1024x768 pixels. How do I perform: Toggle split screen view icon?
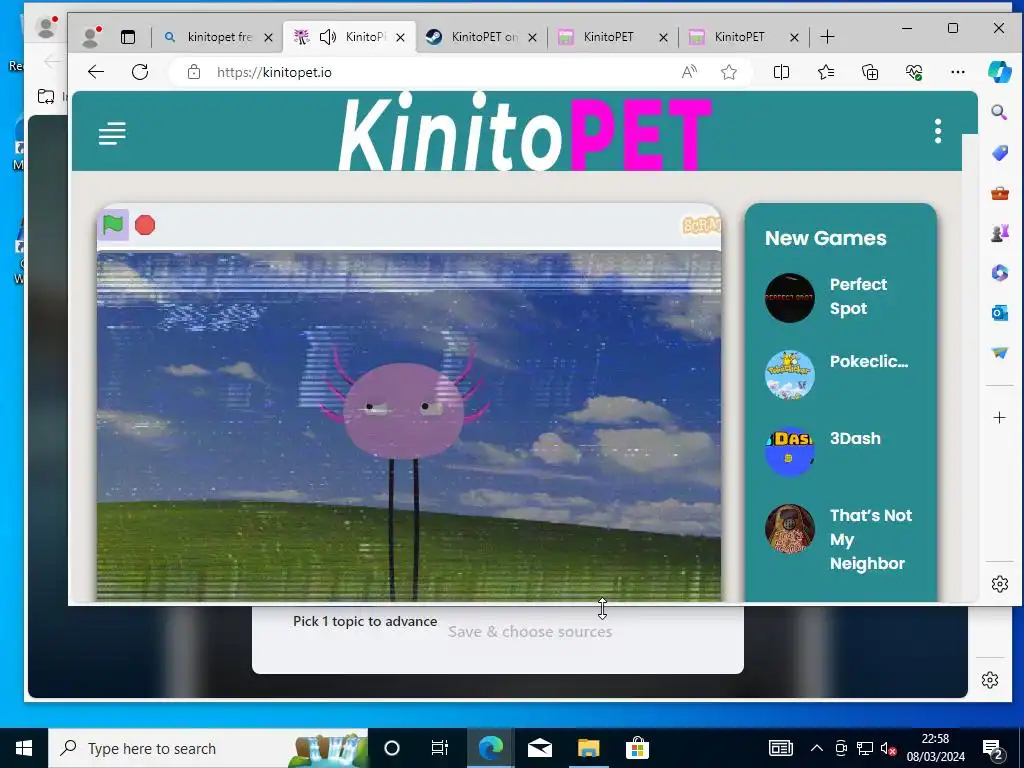pos(781,72)
